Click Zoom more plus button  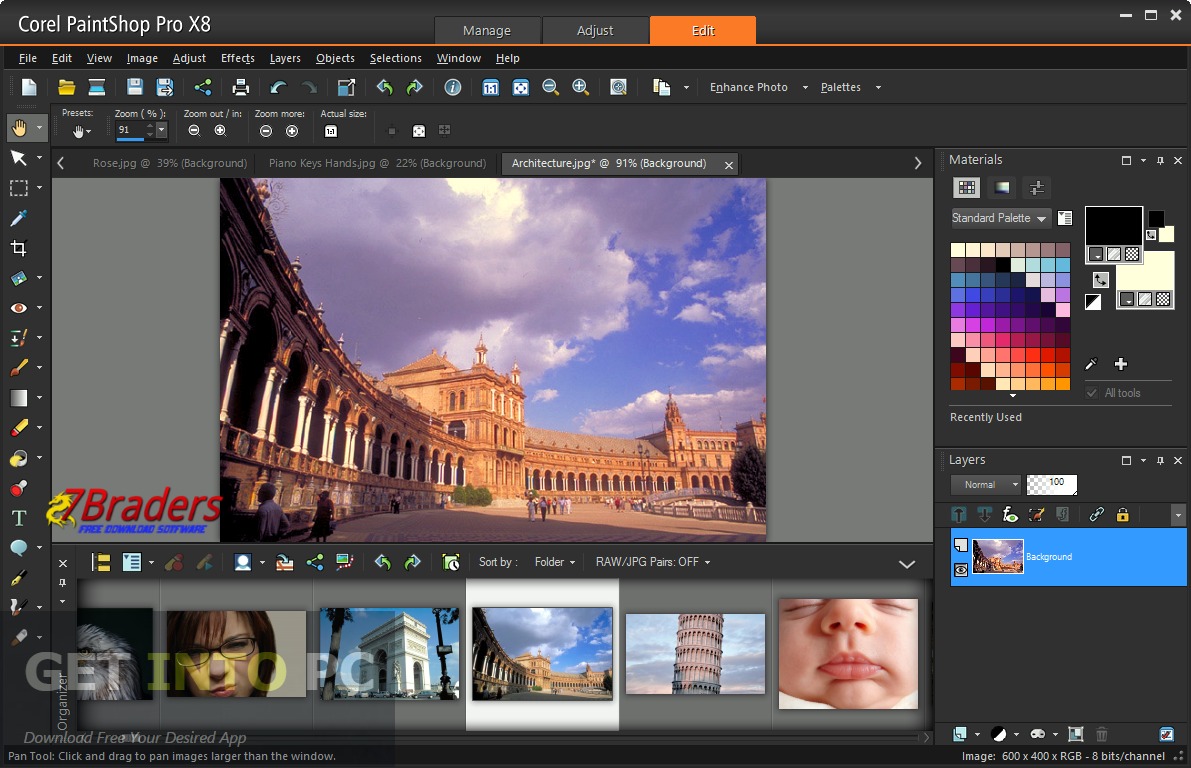point(292,131)
